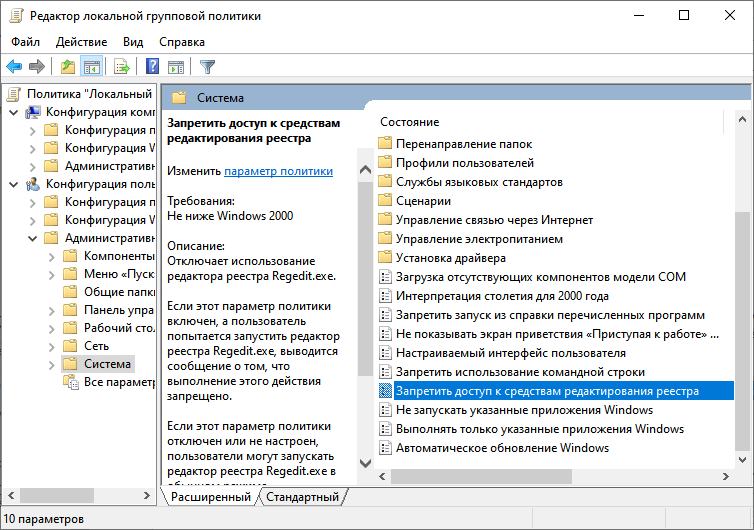The height and width of the screenshot is (530, 754).
Task: Select Запретить запуск из справки policy
Action: pos(542,315)
